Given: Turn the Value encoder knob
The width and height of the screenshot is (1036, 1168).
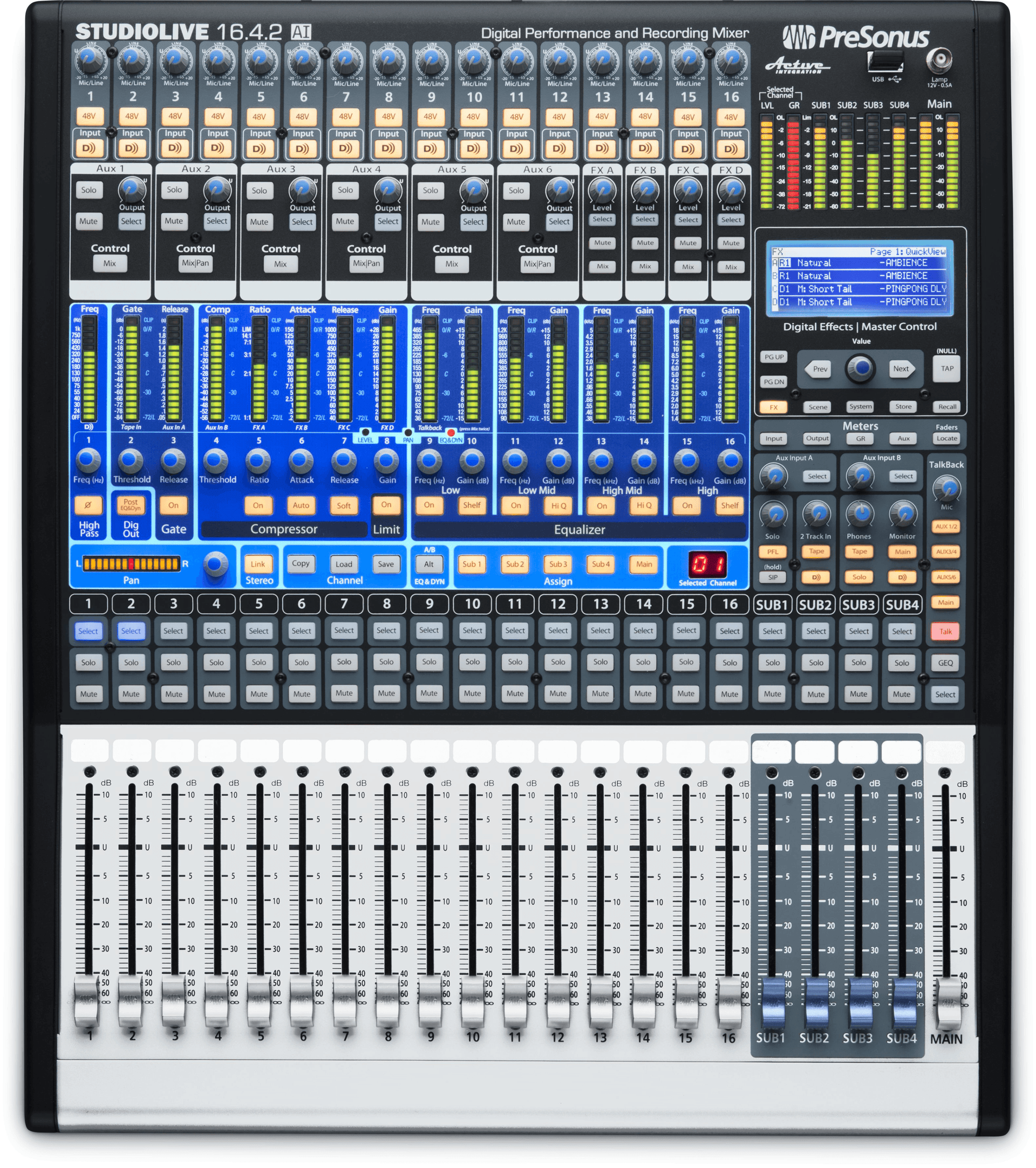Looking at the screenshot, I should [x=861, y=368].
